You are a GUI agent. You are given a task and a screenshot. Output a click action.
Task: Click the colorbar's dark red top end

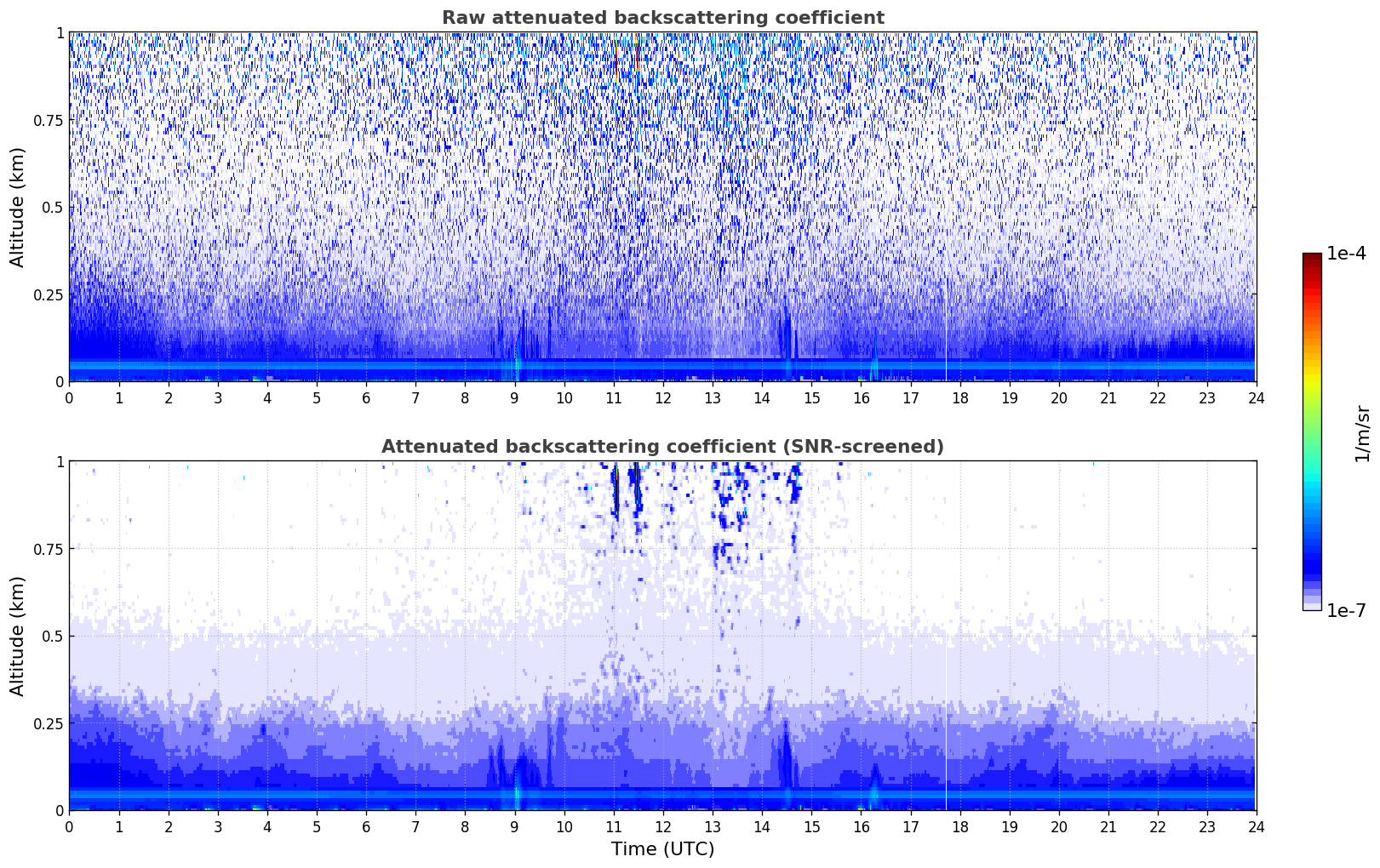click(1312, 257)
